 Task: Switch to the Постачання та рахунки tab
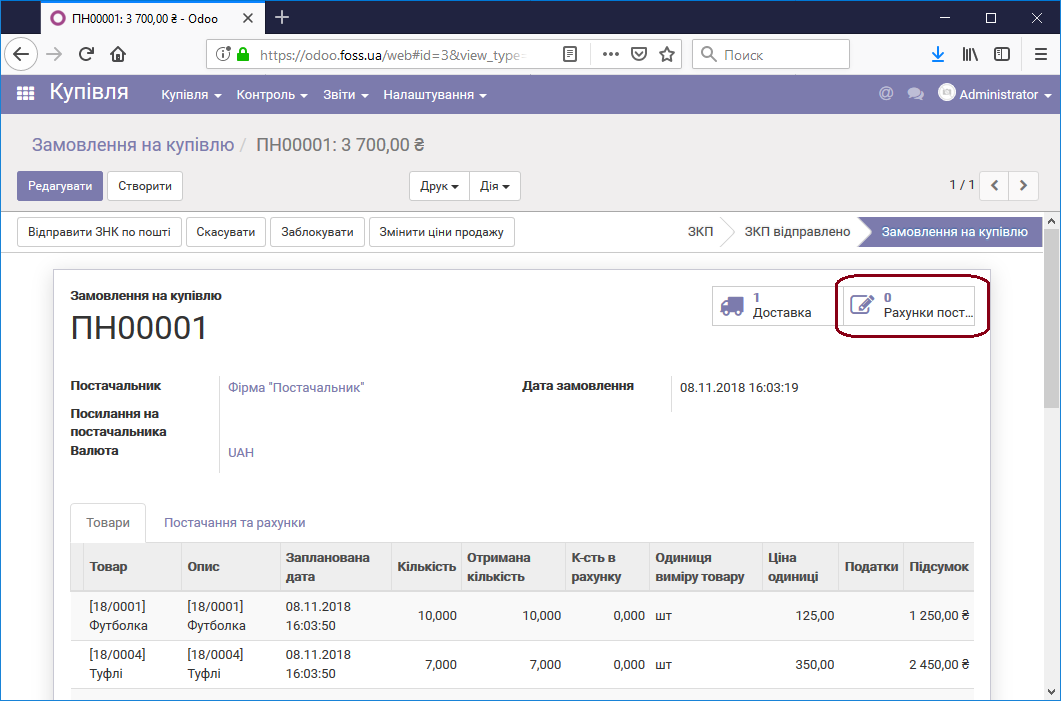tap(235, 522)
